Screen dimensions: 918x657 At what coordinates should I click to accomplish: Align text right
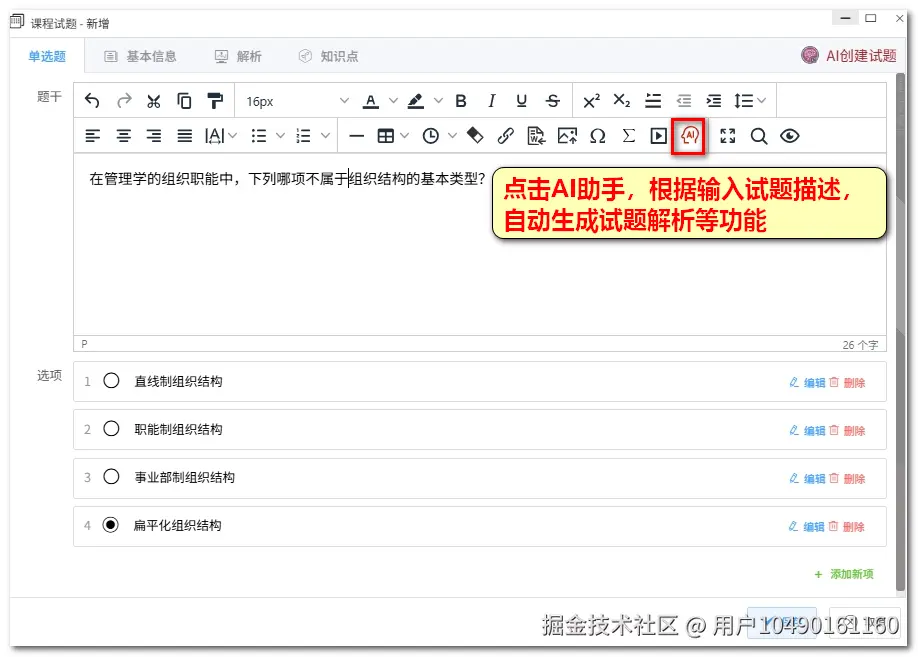point(153,136)
